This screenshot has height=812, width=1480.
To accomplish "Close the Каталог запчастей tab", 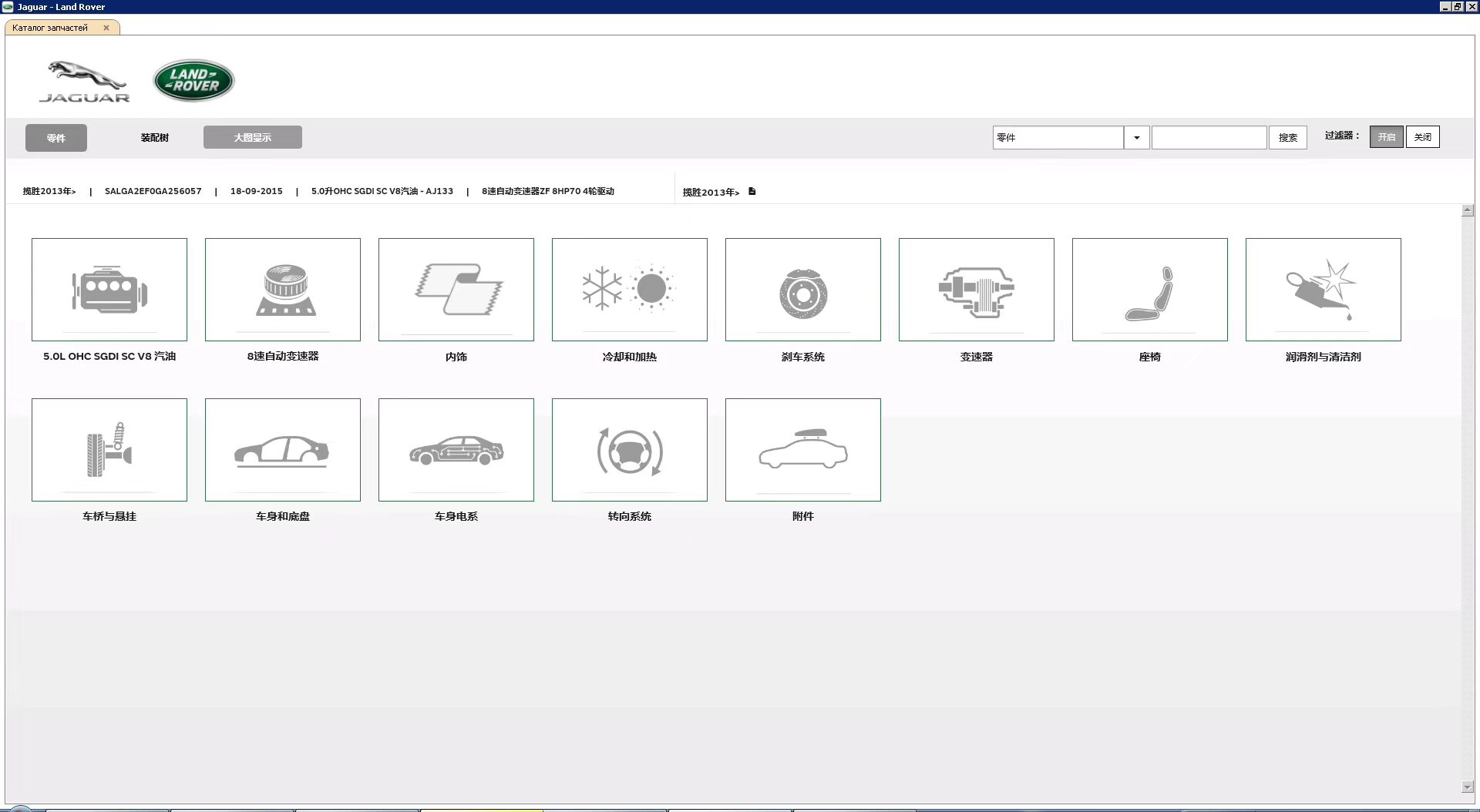I will coord(106,28).
